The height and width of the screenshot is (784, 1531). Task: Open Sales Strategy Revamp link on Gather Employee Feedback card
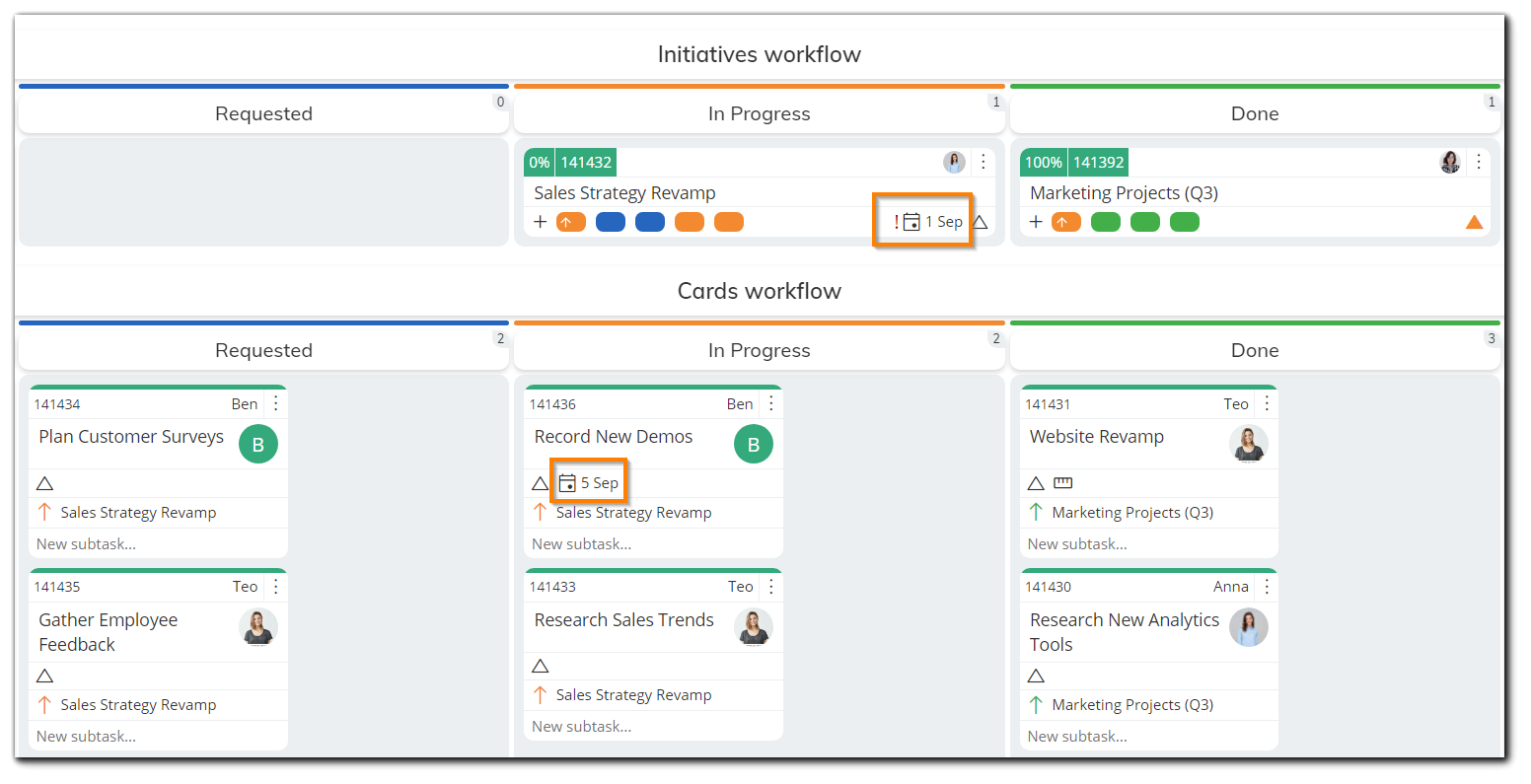tap(138, 705)
